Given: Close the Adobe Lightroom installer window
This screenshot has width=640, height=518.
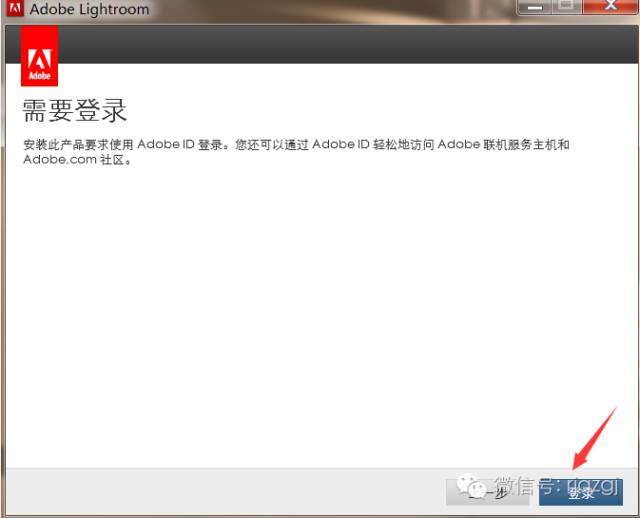Looking at the screenshot, I should tap(607, 7).
